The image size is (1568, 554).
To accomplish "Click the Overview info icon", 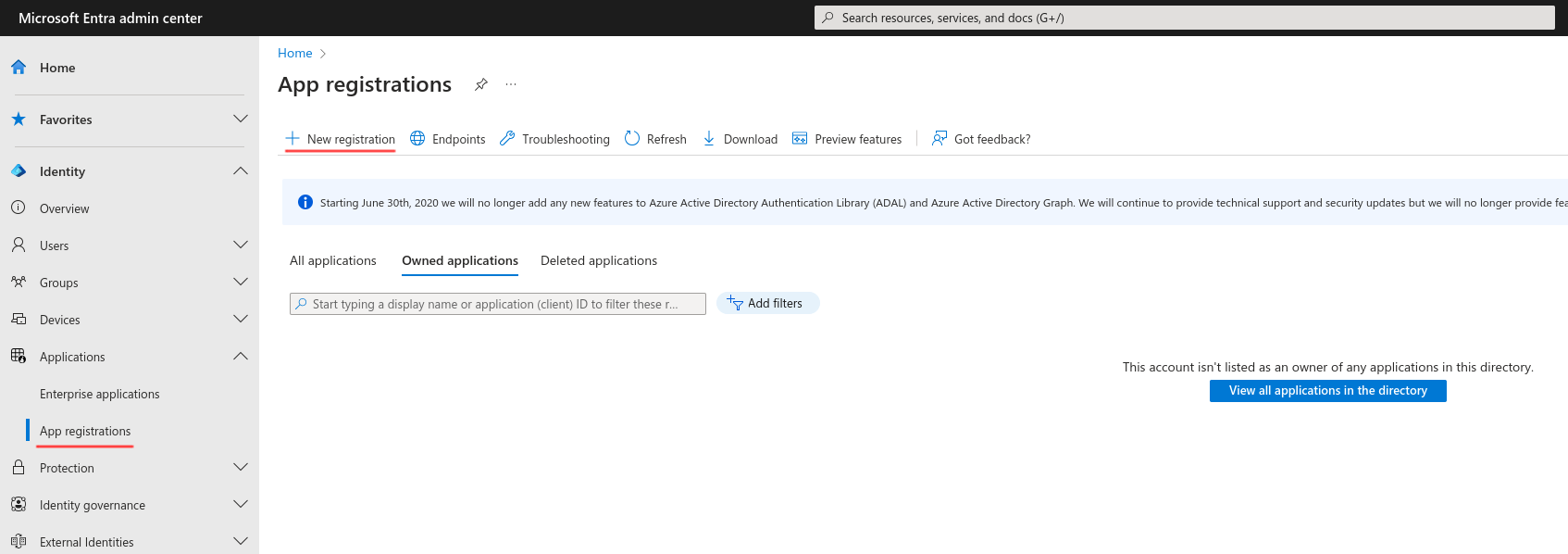I will (x=19, y=208).
